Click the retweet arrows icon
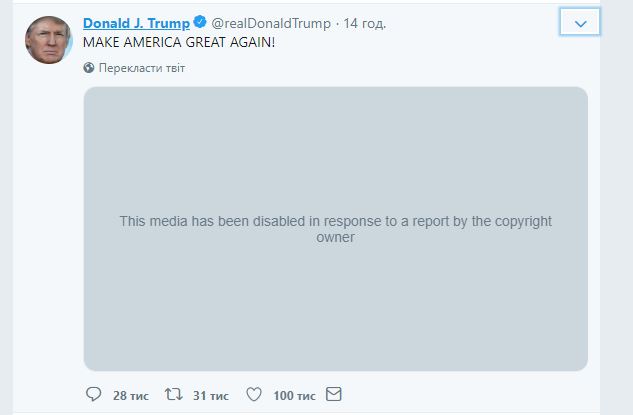 [x=174, y=395]
